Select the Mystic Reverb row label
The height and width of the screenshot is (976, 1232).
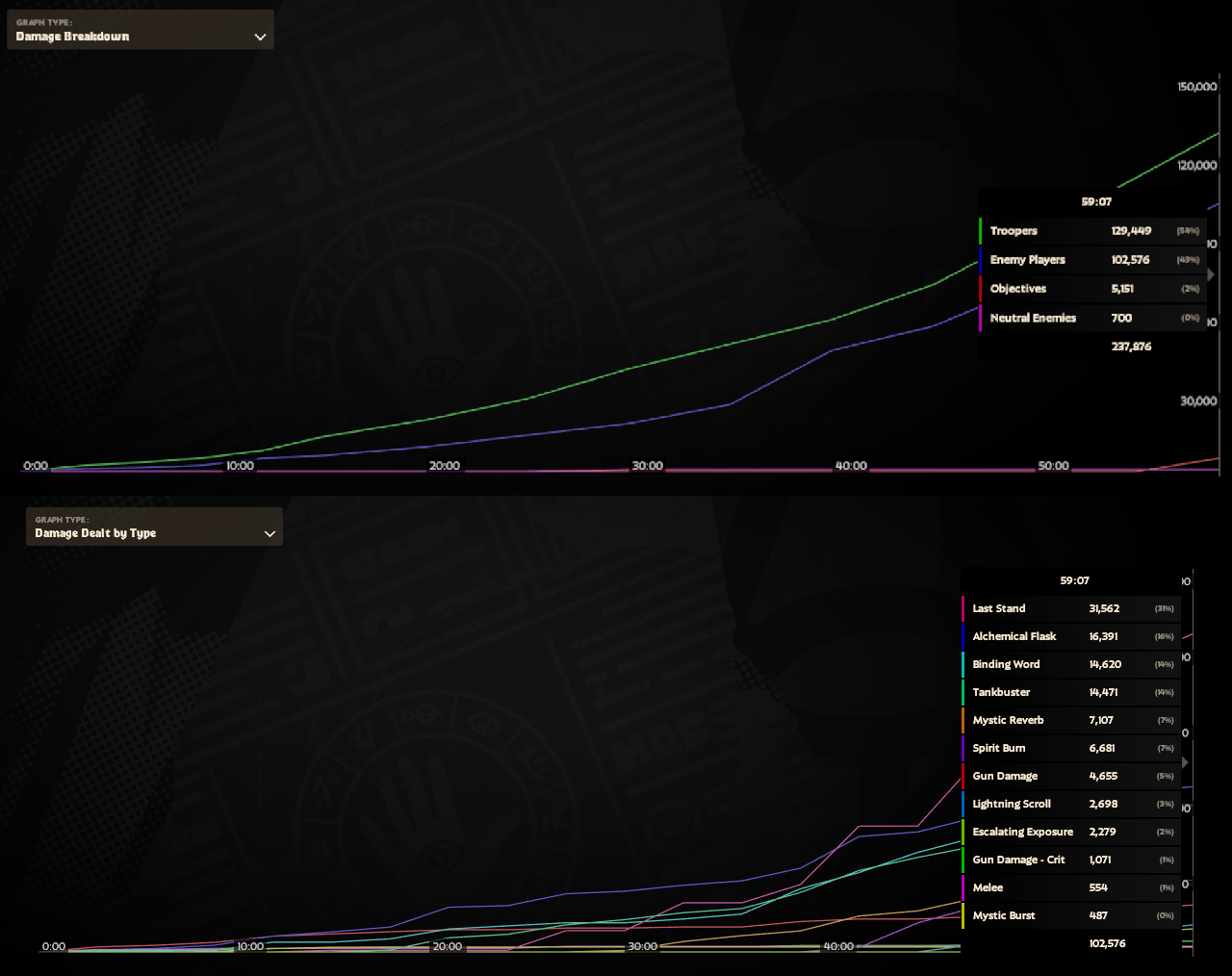(x=1008, y=720)
